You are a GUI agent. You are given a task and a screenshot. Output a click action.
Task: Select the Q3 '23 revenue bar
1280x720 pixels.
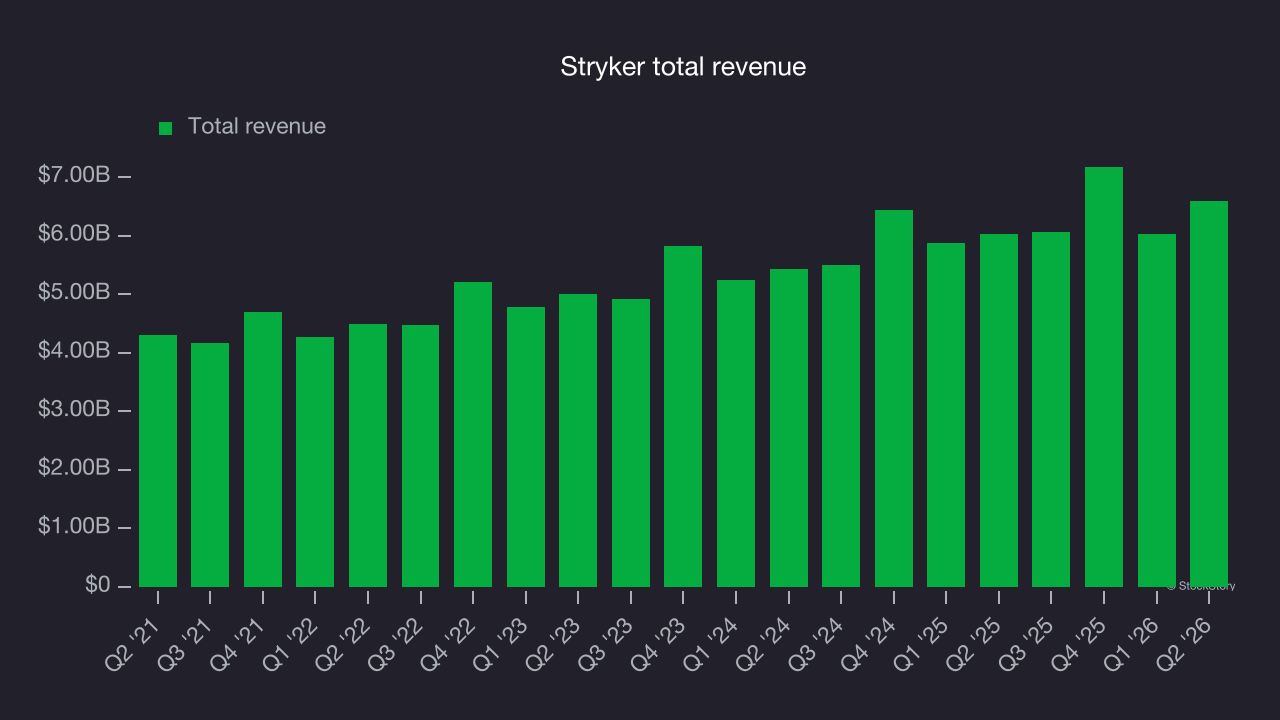(631, 443)
